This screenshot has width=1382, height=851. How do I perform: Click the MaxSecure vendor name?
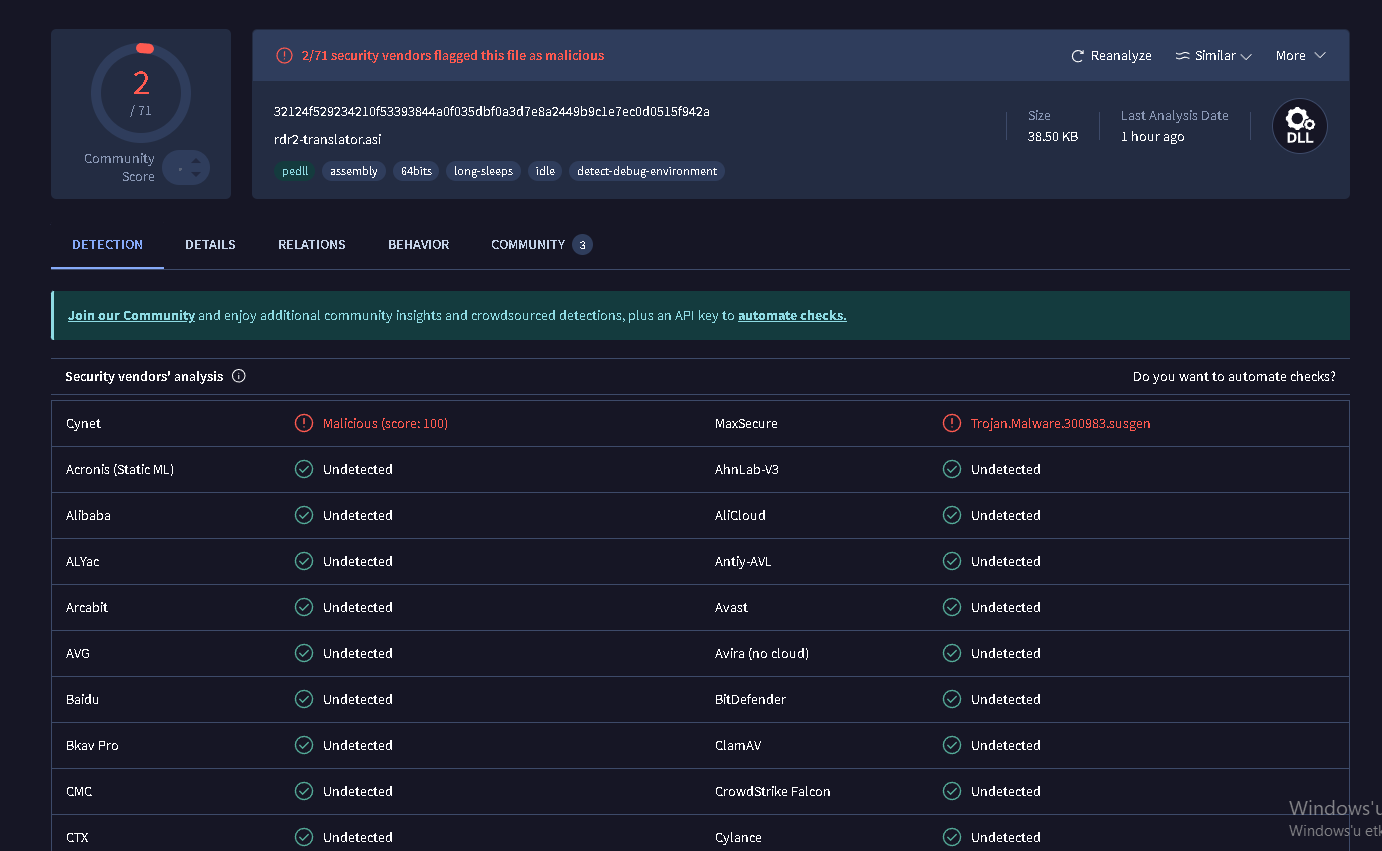pyautogui.click(x=746, y=423)
